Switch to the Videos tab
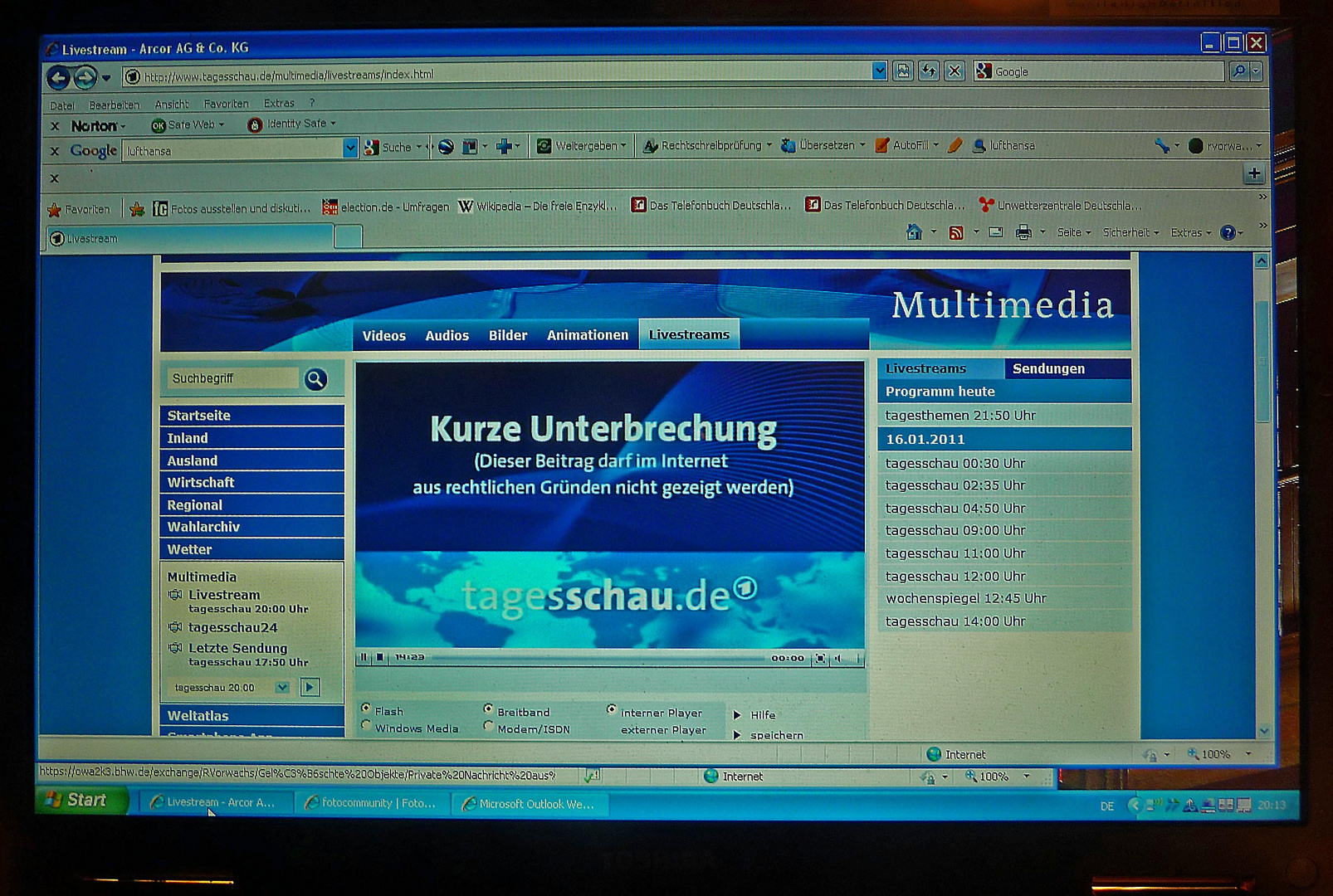The width and height of the screenshot is (1333, 896). (384, 335)
